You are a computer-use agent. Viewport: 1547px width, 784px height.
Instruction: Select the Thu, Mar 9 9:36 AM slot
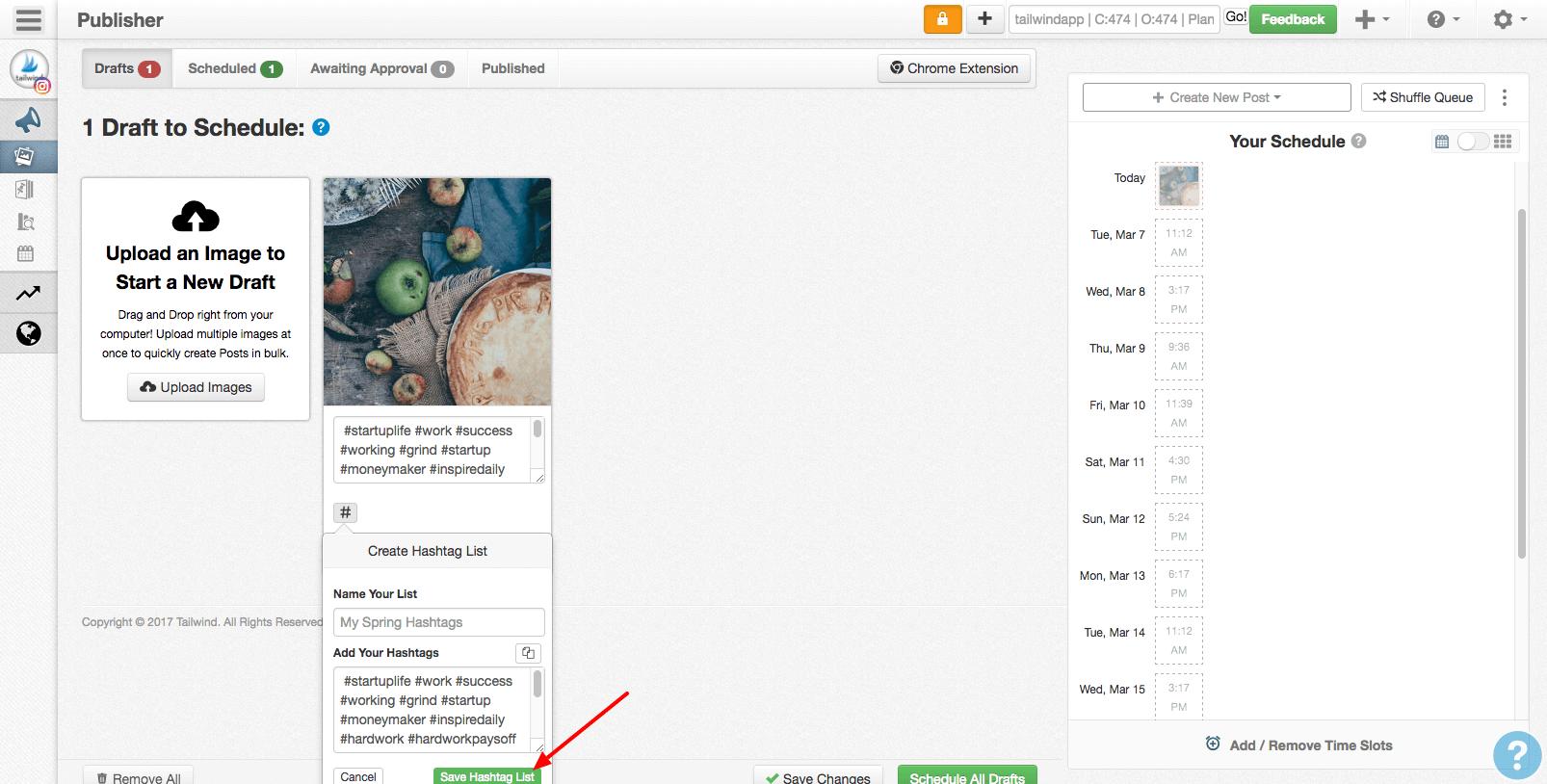1179,356
